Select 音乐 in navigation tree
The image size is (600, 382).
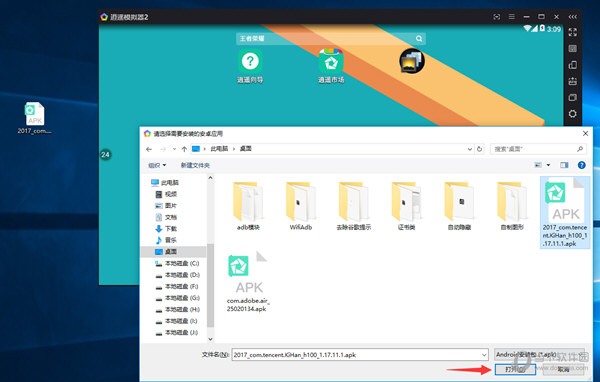[x=166, y=240]
